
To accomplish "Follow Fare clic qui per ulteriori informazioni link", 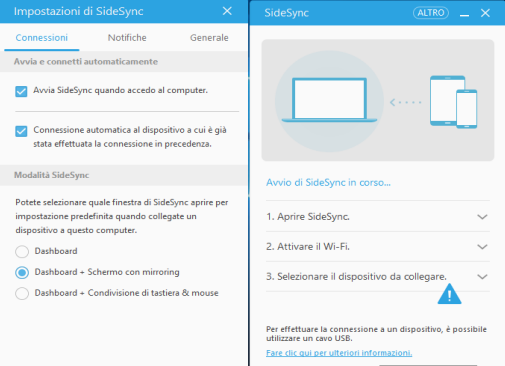I will (339, 353).
